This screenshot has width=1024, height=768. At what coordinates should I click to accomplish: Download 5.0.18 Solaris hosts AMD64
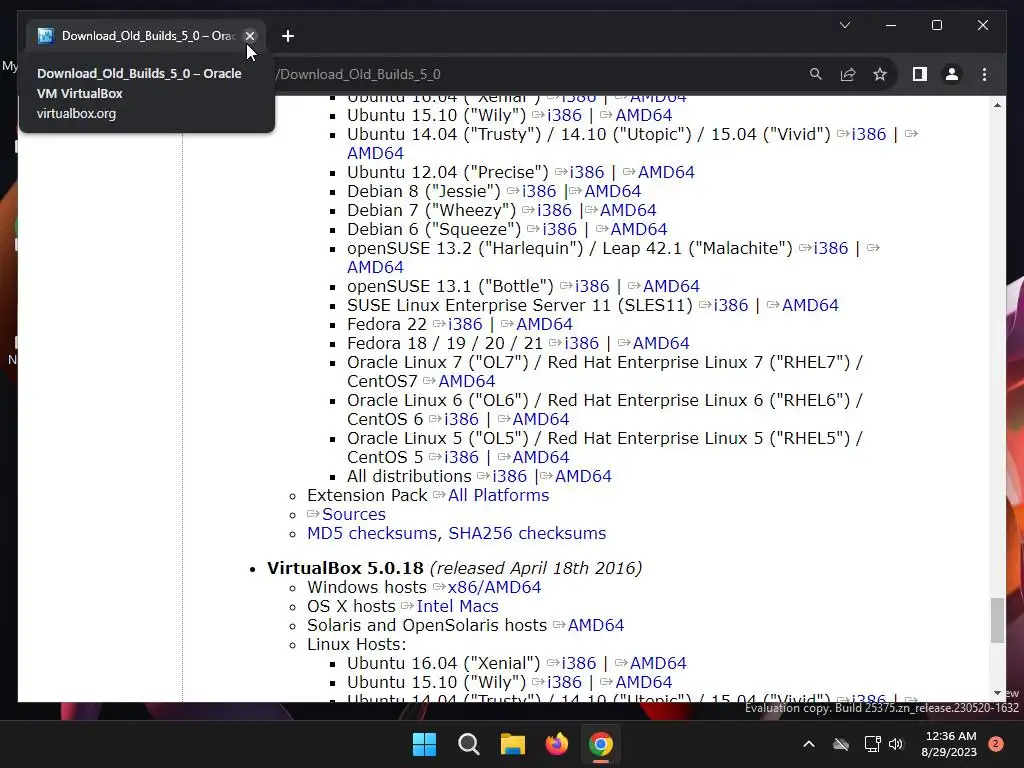point(596,625)
